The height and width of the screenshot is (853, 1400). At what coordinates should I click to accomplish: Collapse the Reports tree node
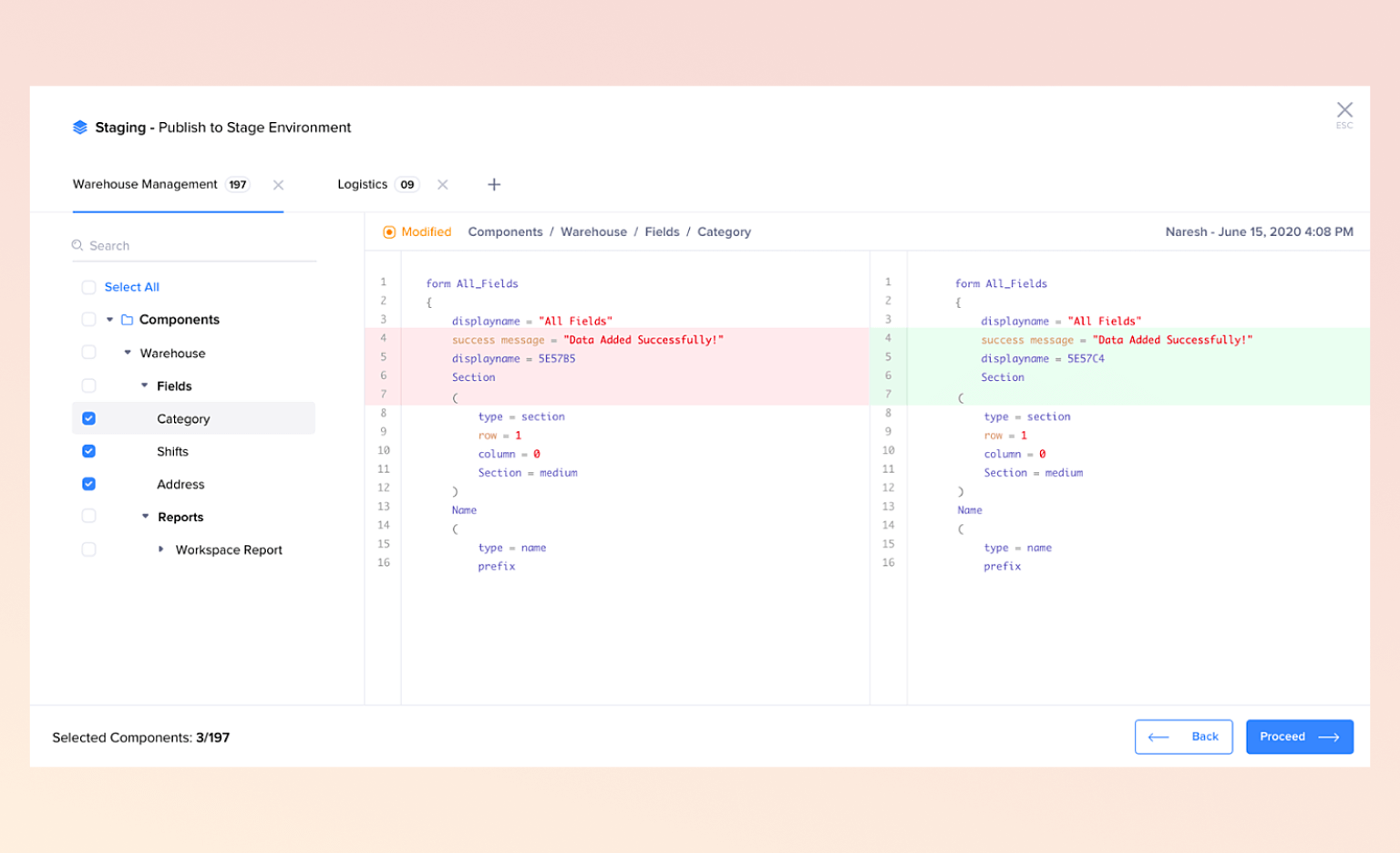click(x=145, y=517)
